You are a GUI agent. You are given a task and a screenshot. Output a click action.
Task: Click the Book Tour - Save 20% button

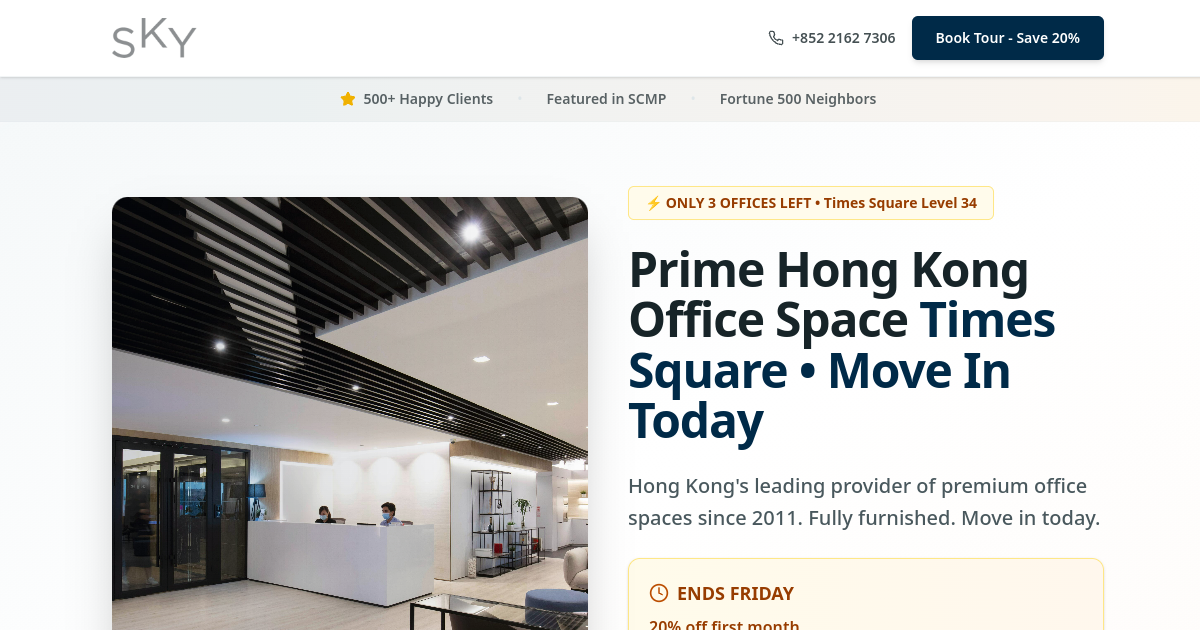pyautogui.click(x=1008, y=38)
